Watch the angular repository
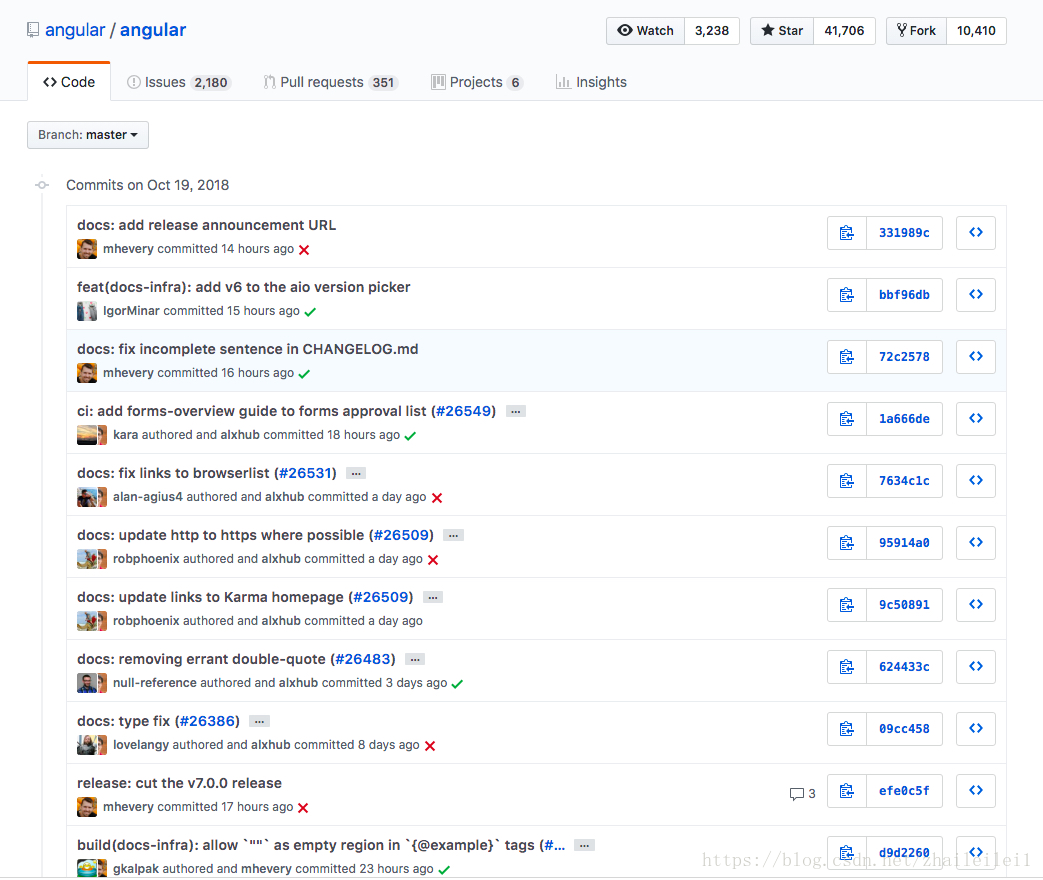Viewport: 1043px width, 880px height. (x=645, y=31)
